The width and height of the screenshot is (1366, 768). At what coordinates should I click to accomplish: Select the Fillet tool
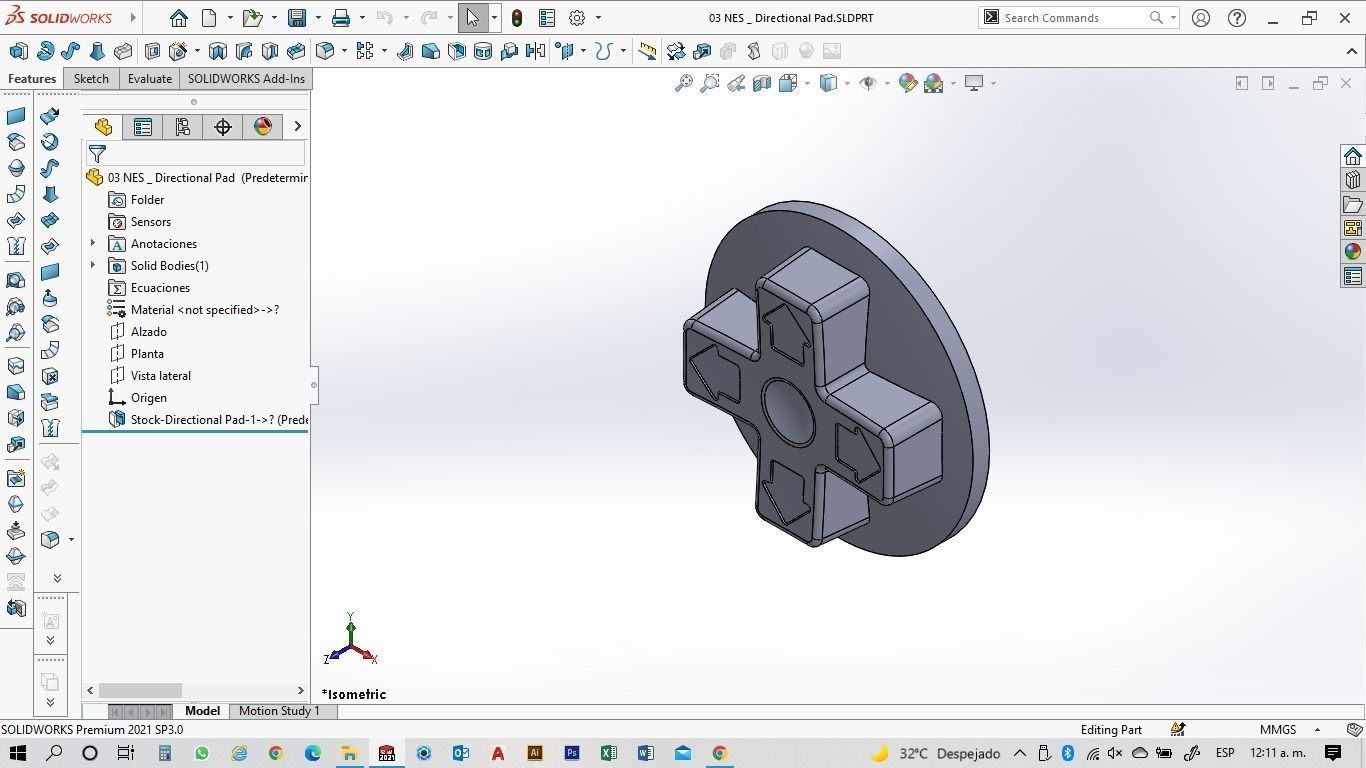point(325,51)
